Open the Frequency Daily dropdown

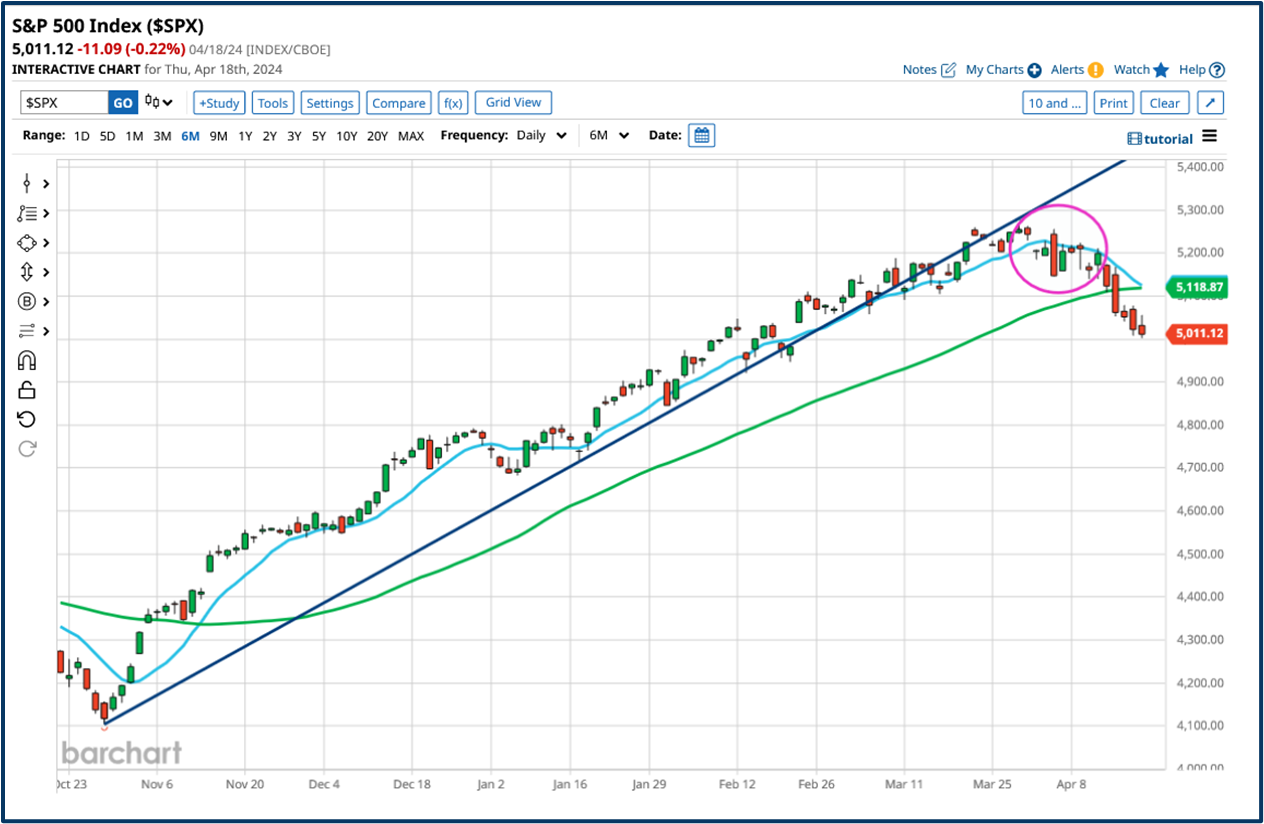540,135
